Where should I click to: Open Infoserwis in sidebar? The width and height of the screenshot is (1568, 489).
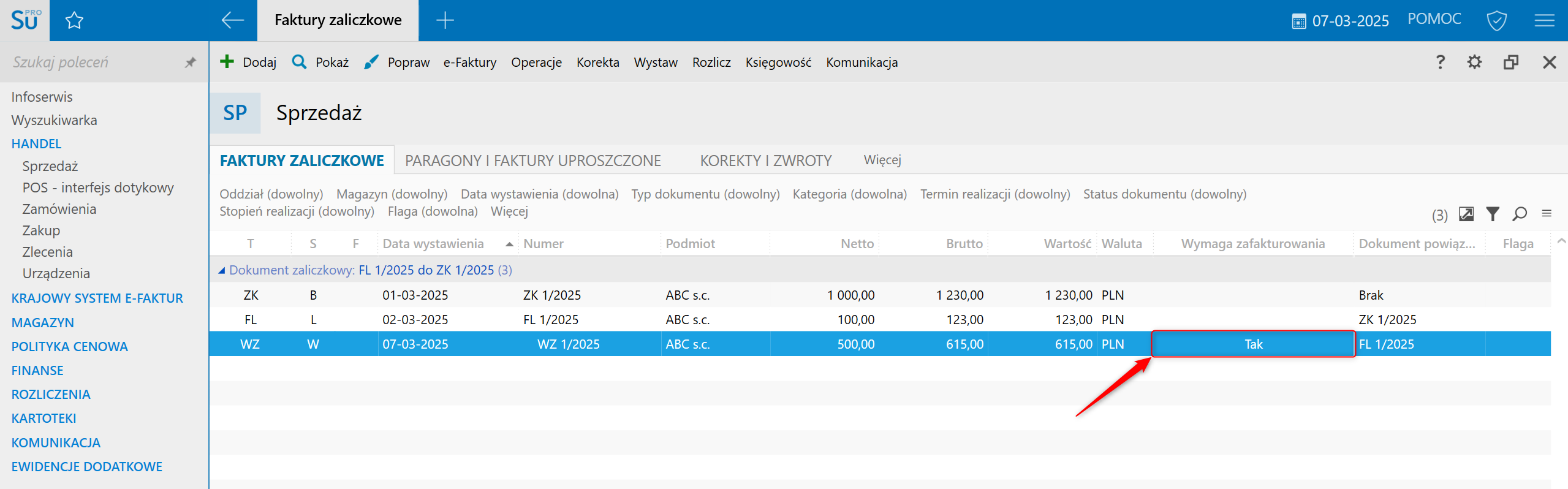tap(42, 97)
